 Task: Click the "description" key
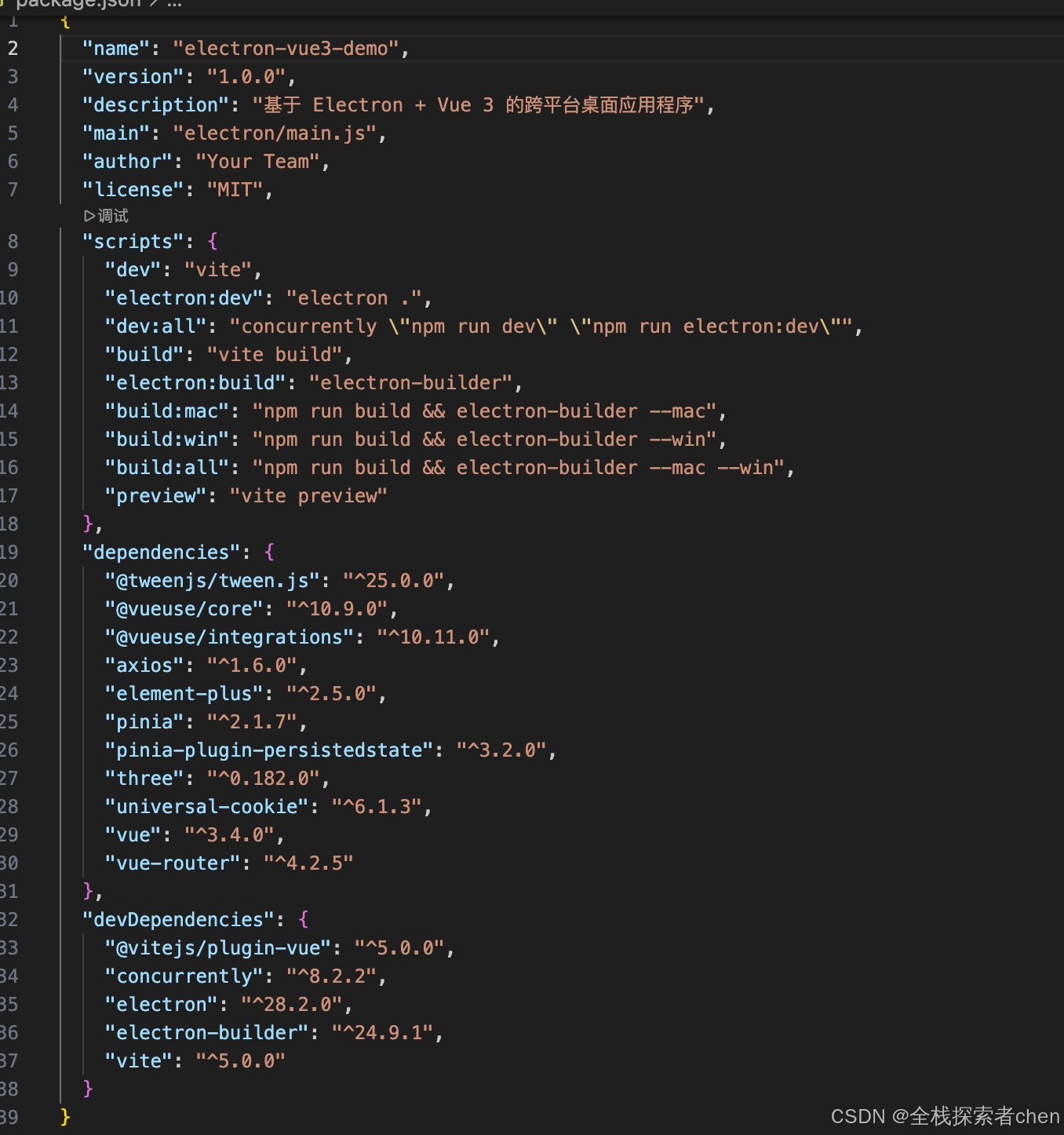pyautogui.click(x=156, y=105)
